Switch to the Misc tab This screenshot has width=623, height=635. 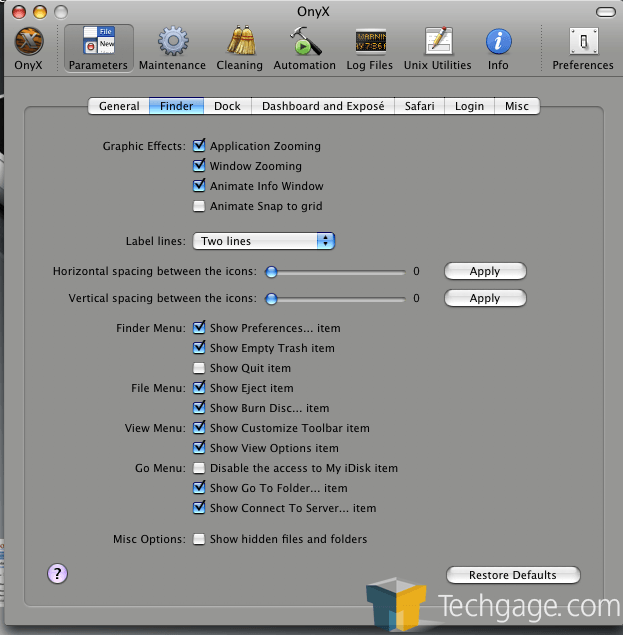[x=517, y=106]
